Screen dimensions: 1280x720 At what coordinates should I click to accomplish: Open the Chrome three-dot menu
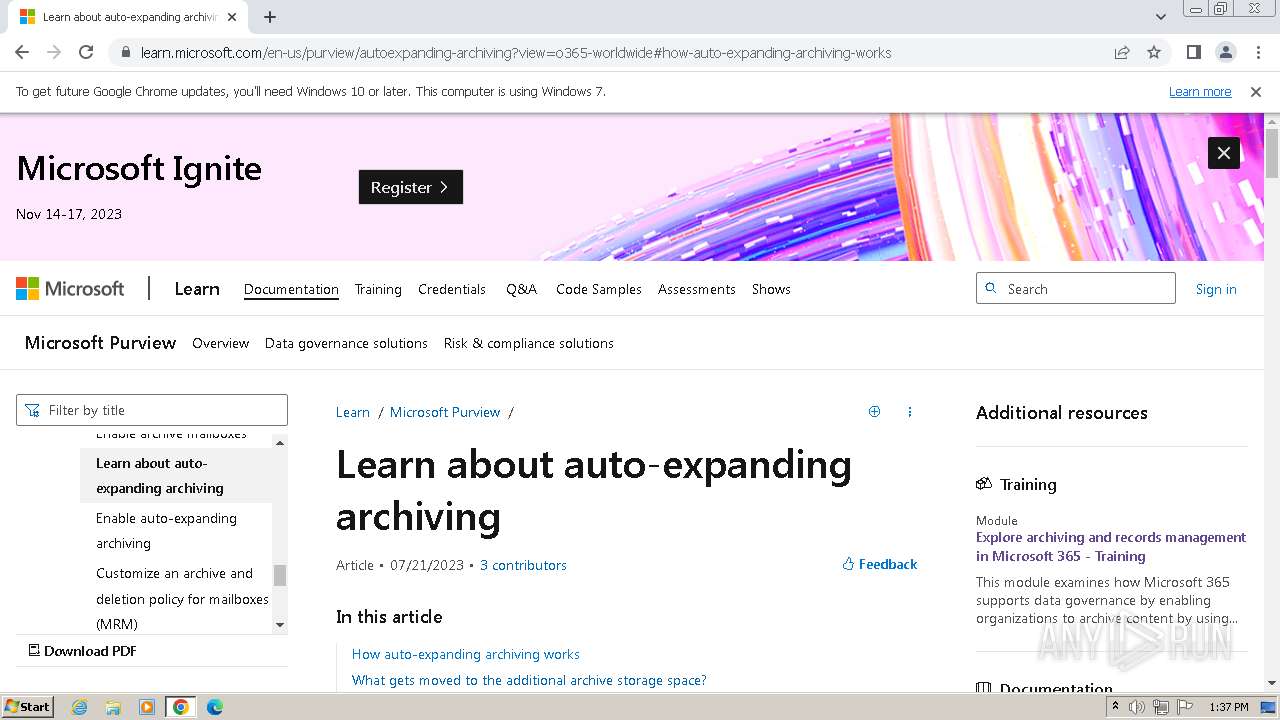[1257, 52]
